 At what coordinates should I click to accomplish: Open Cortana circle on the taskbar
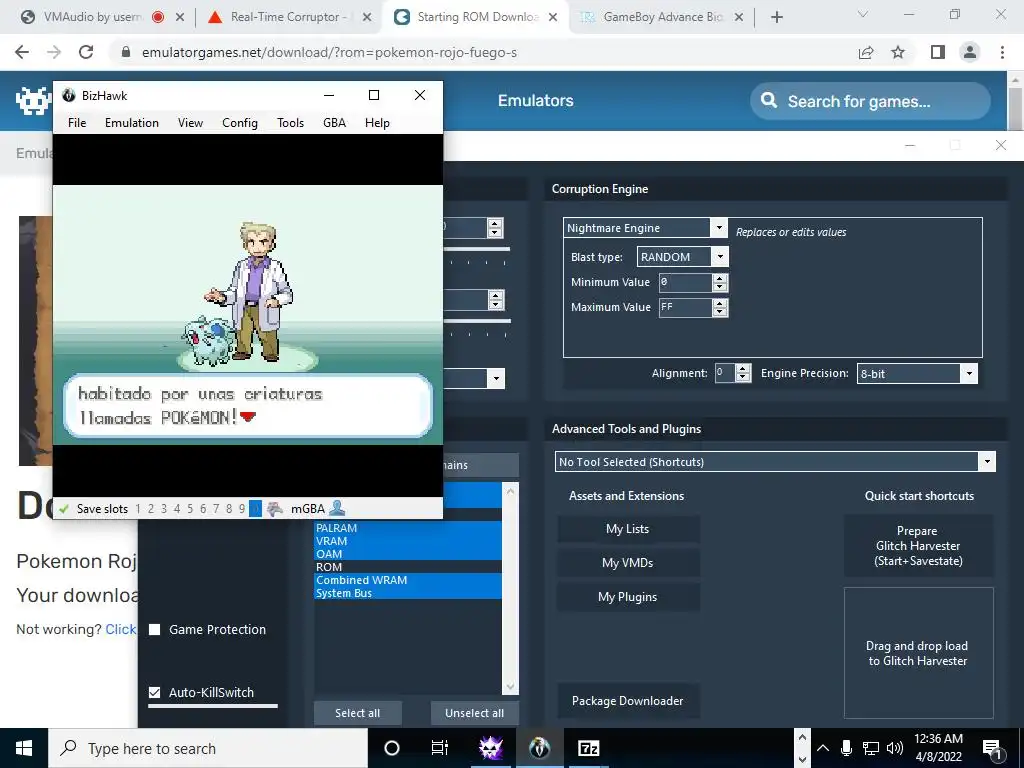pyautogui.click(x=392, y=748)
